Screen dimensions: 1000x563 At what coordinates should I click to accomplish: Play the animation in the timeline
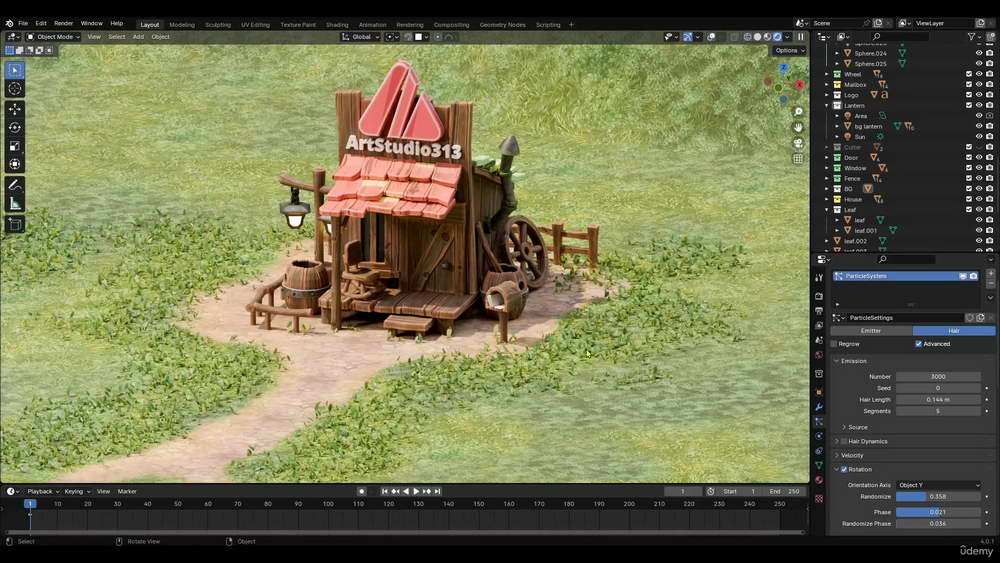click(x=416, y=492)
